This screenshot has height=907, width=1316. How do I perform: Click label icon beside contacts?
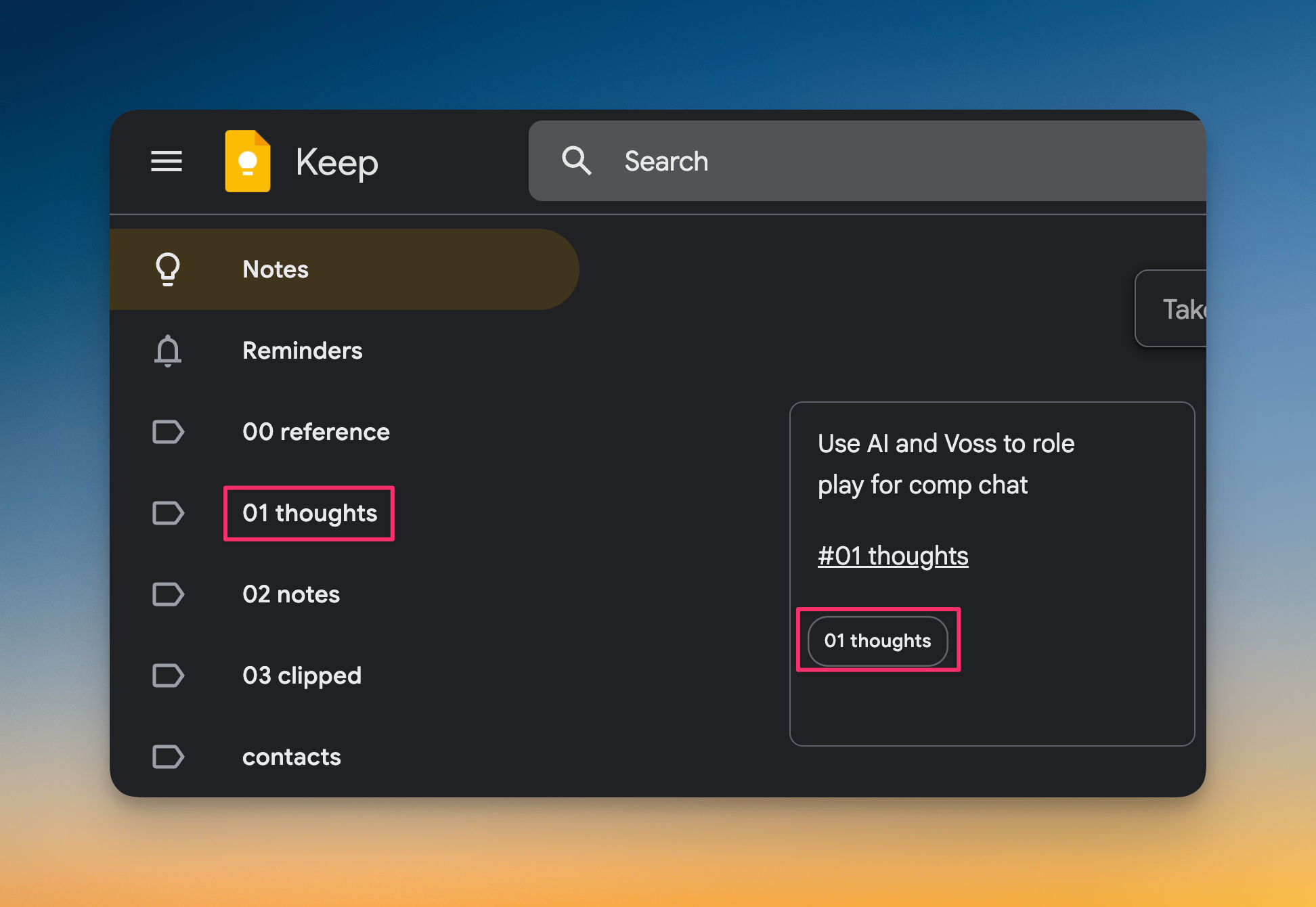(x=168, y=757)
